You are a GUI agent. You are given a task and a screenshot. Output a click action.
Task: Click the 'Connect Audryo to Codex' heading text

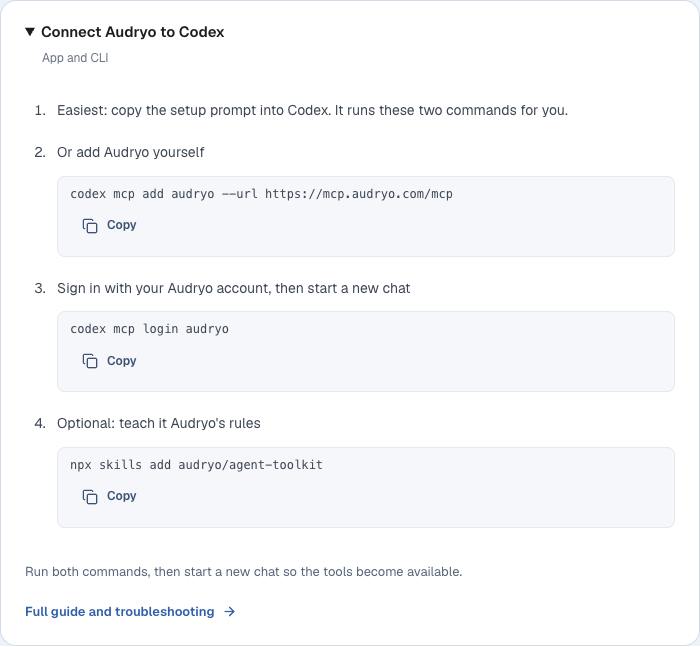(133, 32)
